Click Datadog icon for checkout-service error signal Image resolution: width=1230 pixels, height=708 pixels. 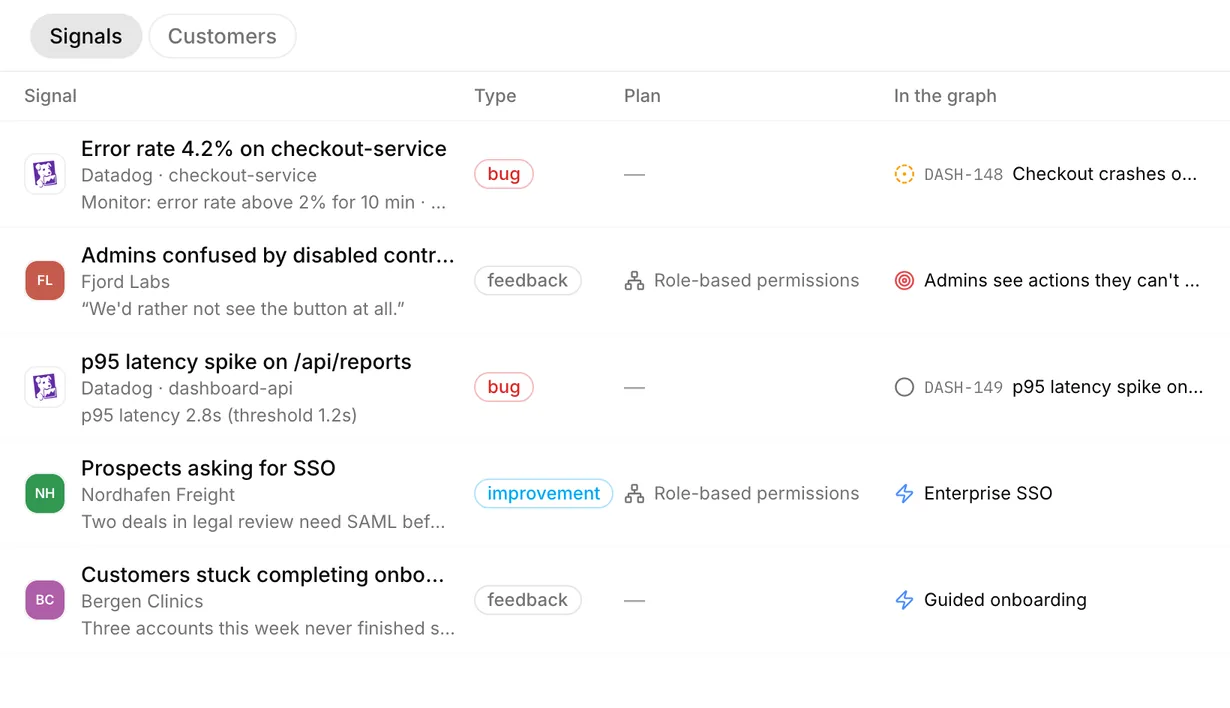click(x=45, y=174)
